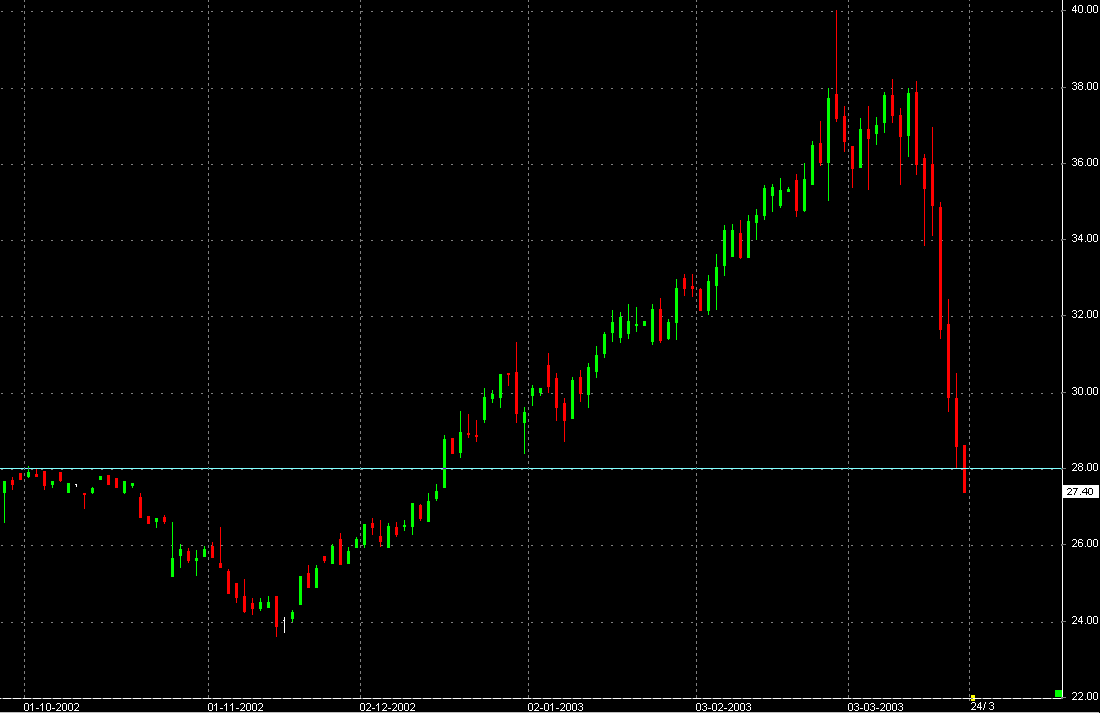Select the cyan horizontal line at 28.00

pyautogui.click(x=530, y=468)
